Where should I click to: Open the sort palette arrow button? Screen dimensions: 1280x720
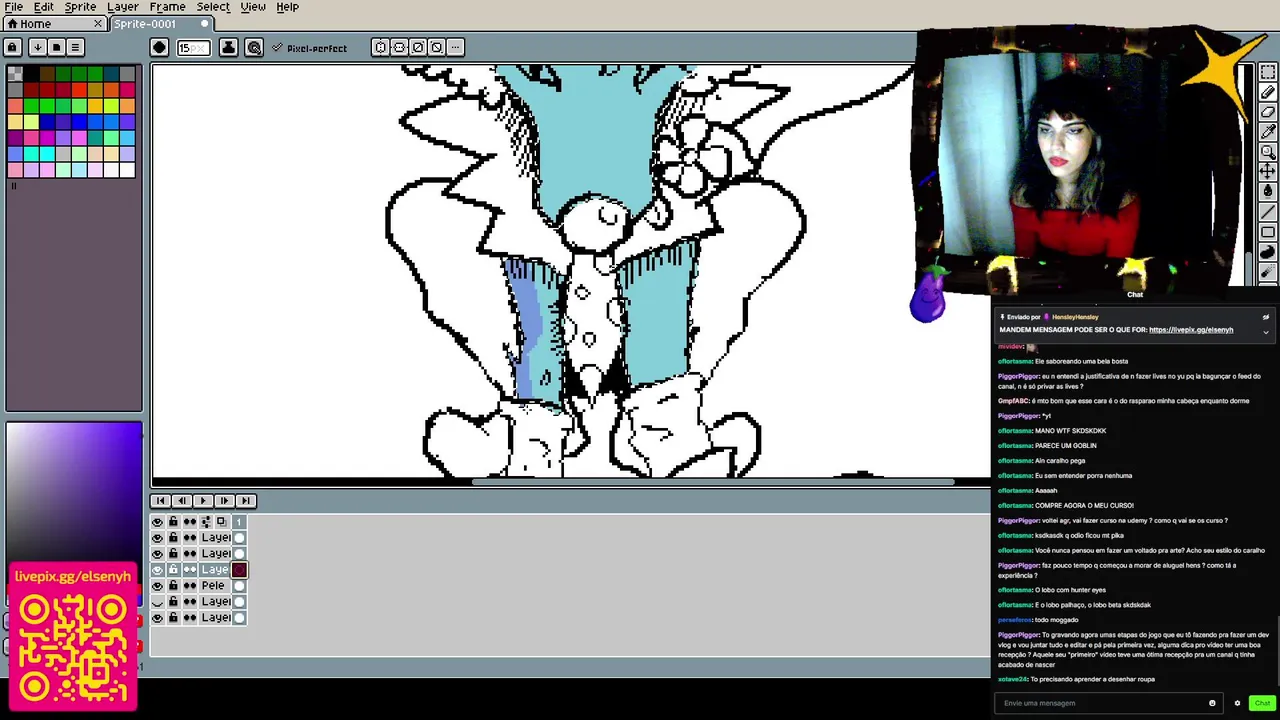click(37, 47)
